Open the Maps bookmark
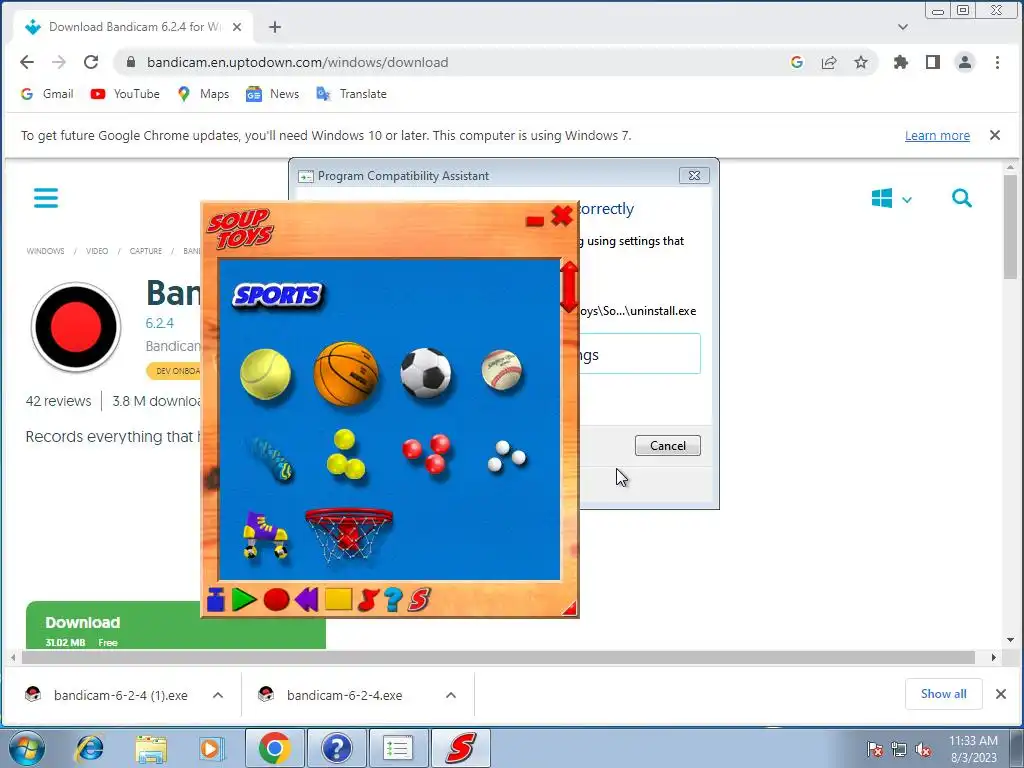 click(x=203, y=94)
